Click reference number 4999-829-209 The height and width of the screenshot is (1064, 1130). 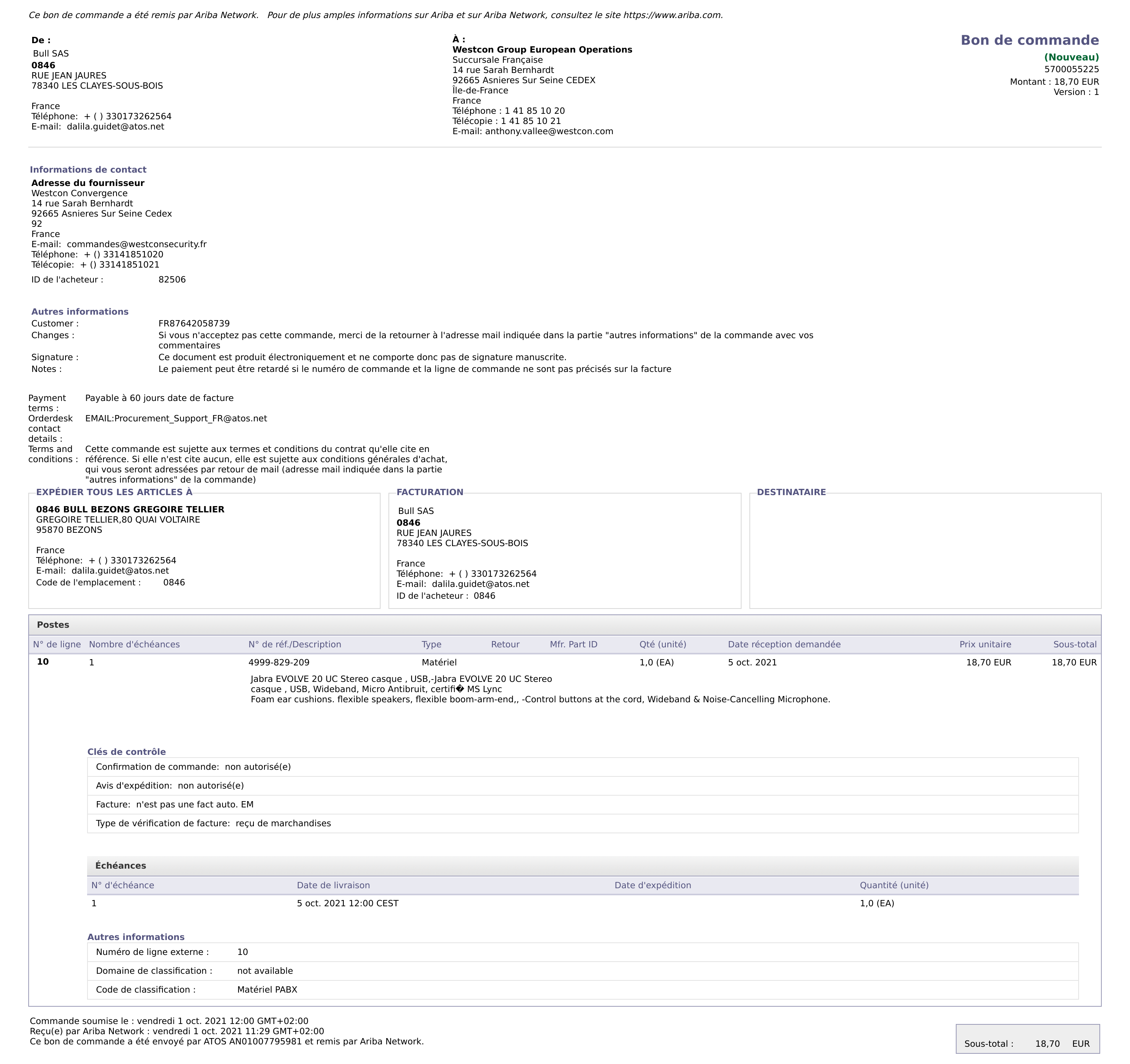[279, 663]
